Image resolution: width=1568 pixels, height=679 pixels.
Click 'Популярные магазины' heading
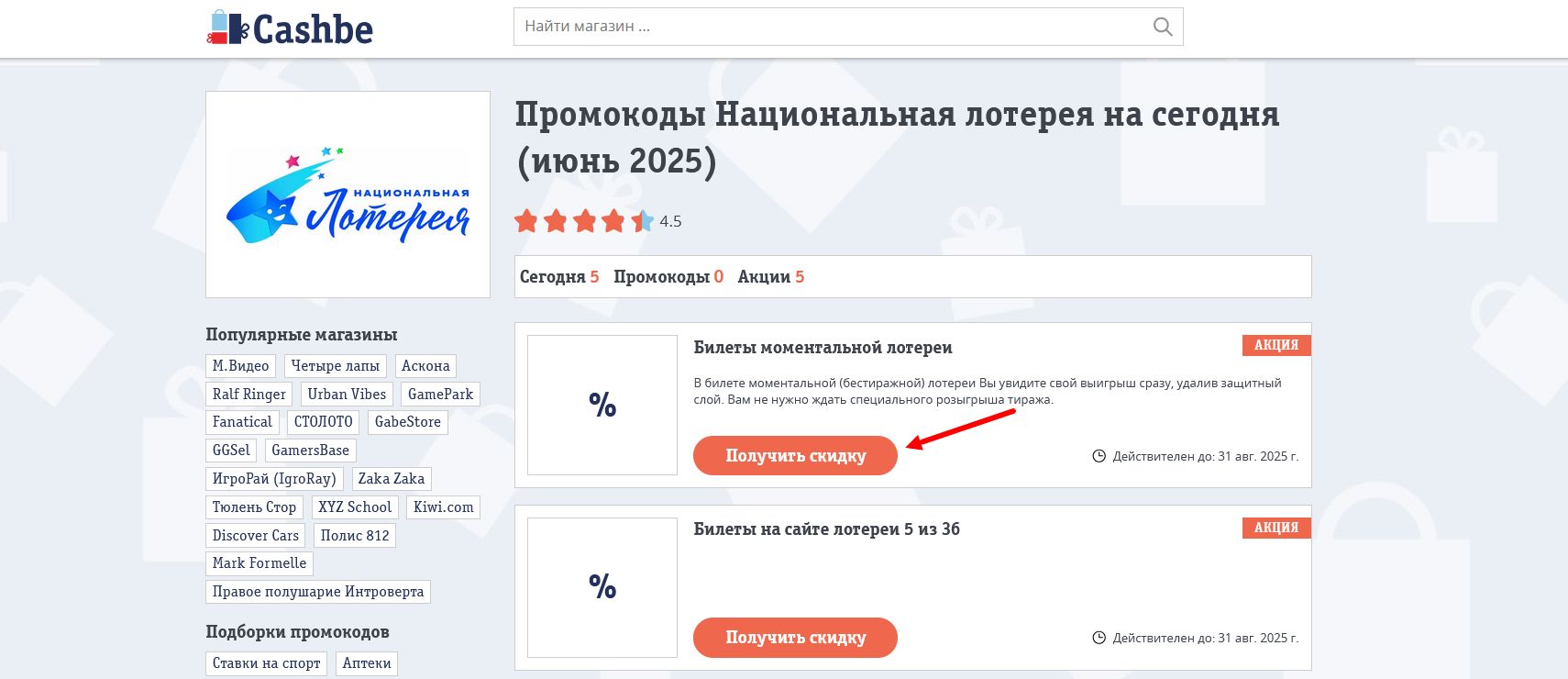click(302, 335)
